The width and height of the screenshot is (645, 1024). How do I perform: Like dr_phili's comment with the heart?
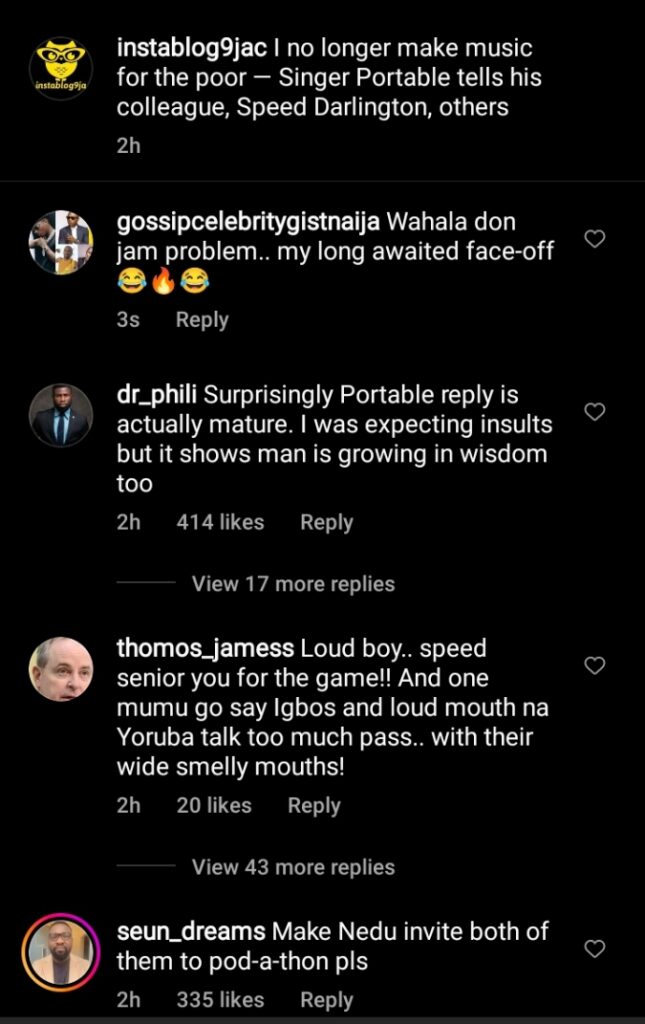click(x=594, y=411)
